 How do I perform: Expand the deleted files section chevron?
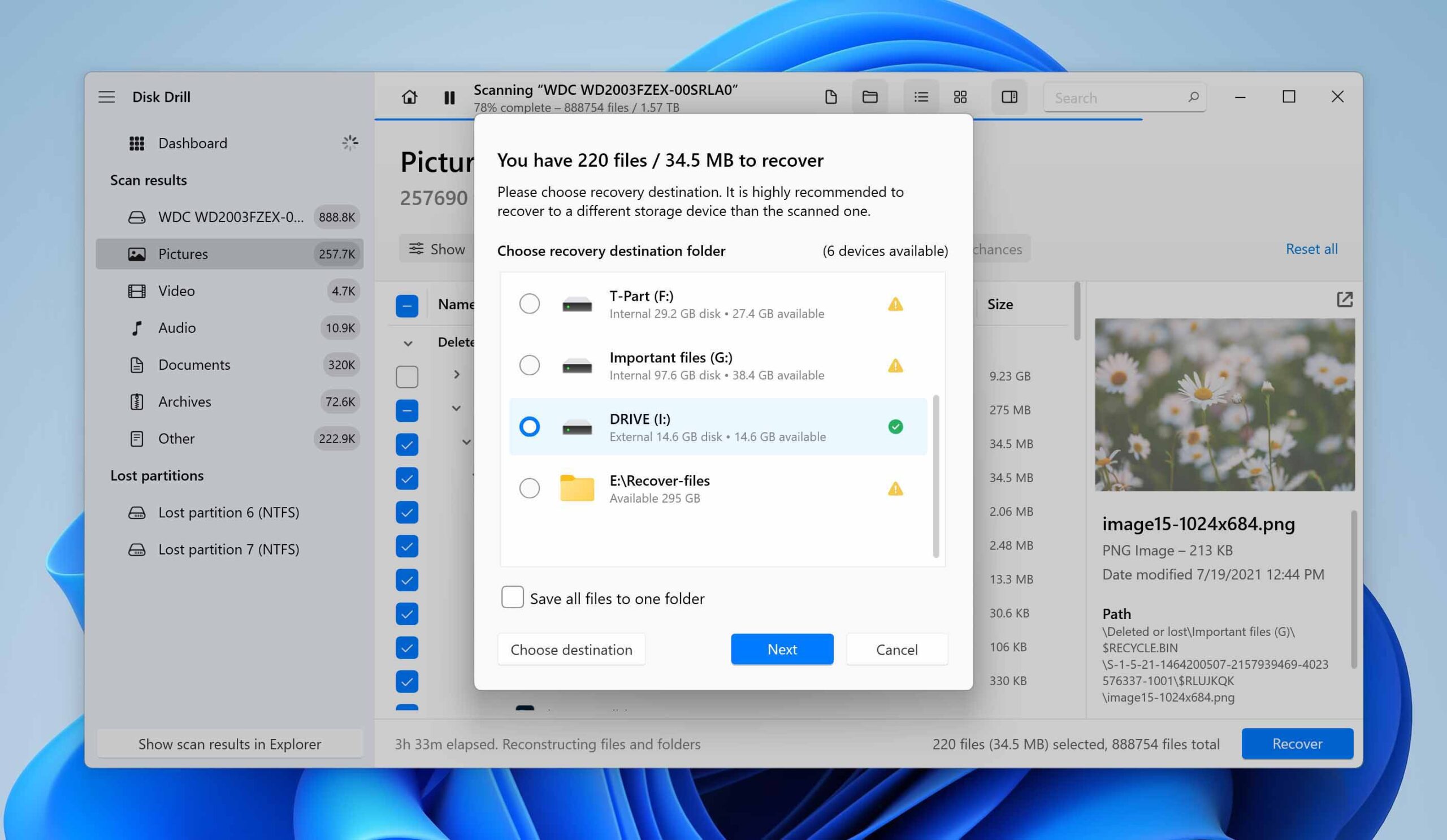pyautogui.click(x=409, y=341)
